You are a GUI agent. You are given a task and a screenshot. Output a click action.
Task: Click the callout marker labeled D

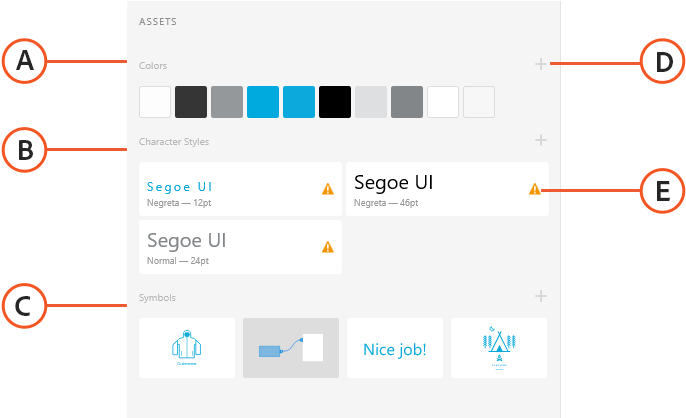[x=662, y=64]
